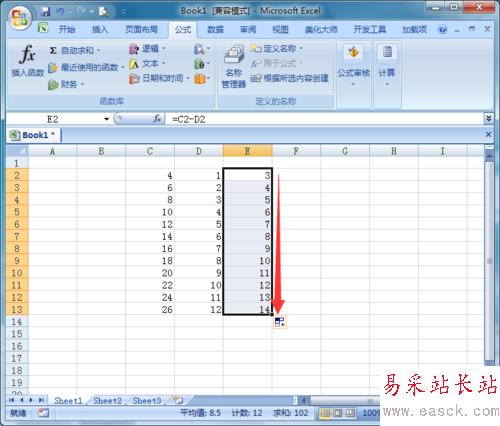Select cell C13 containing 26
500x426 pixels.
(150, 310)
